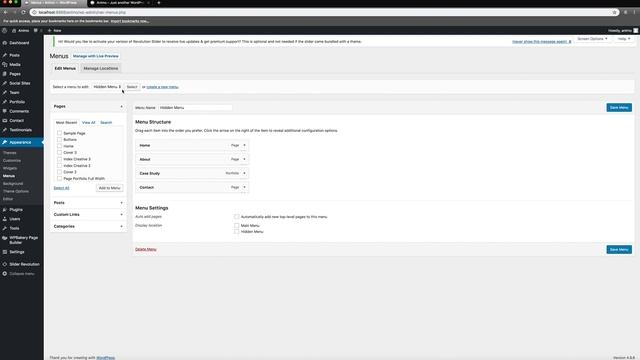This screenshot has height=360, width=640.
Task: Open Dashboard via its sidebar icon
Action: tap(4, 43)
